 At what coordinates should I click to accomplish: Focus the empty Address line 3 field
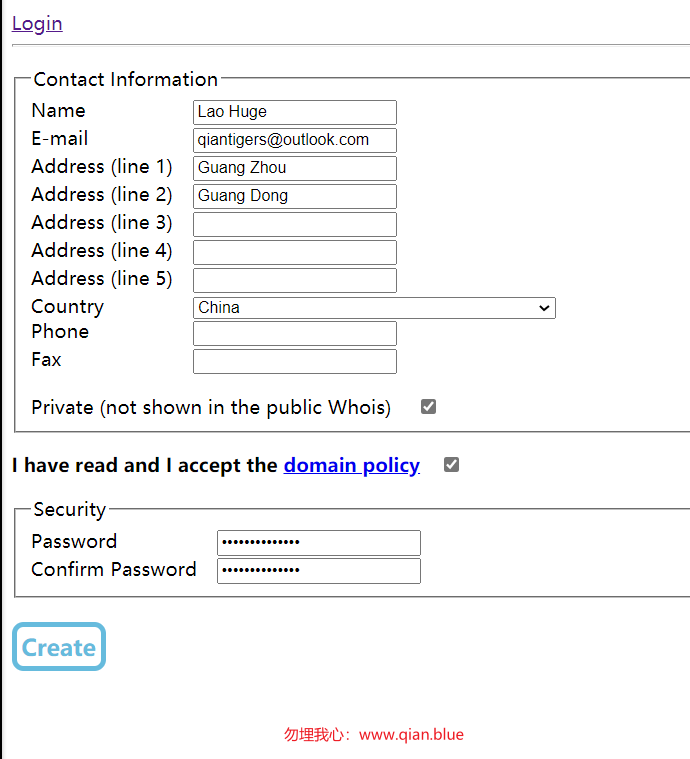[295, 224]
